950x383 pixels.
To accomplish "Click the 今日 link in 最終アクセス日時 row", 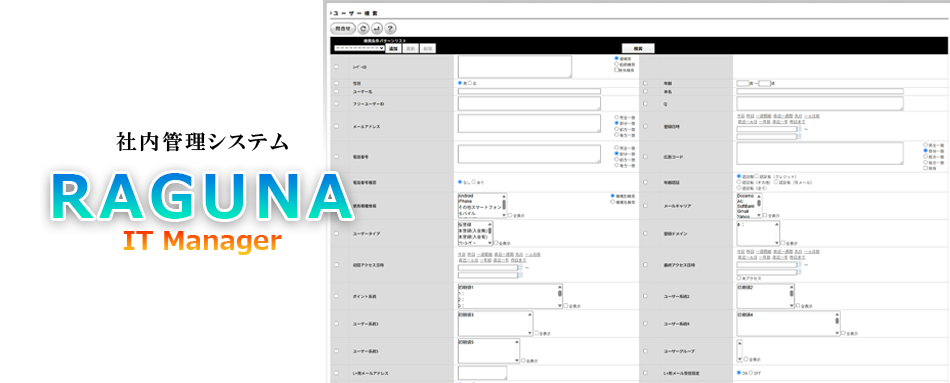I will coord(740,250).
